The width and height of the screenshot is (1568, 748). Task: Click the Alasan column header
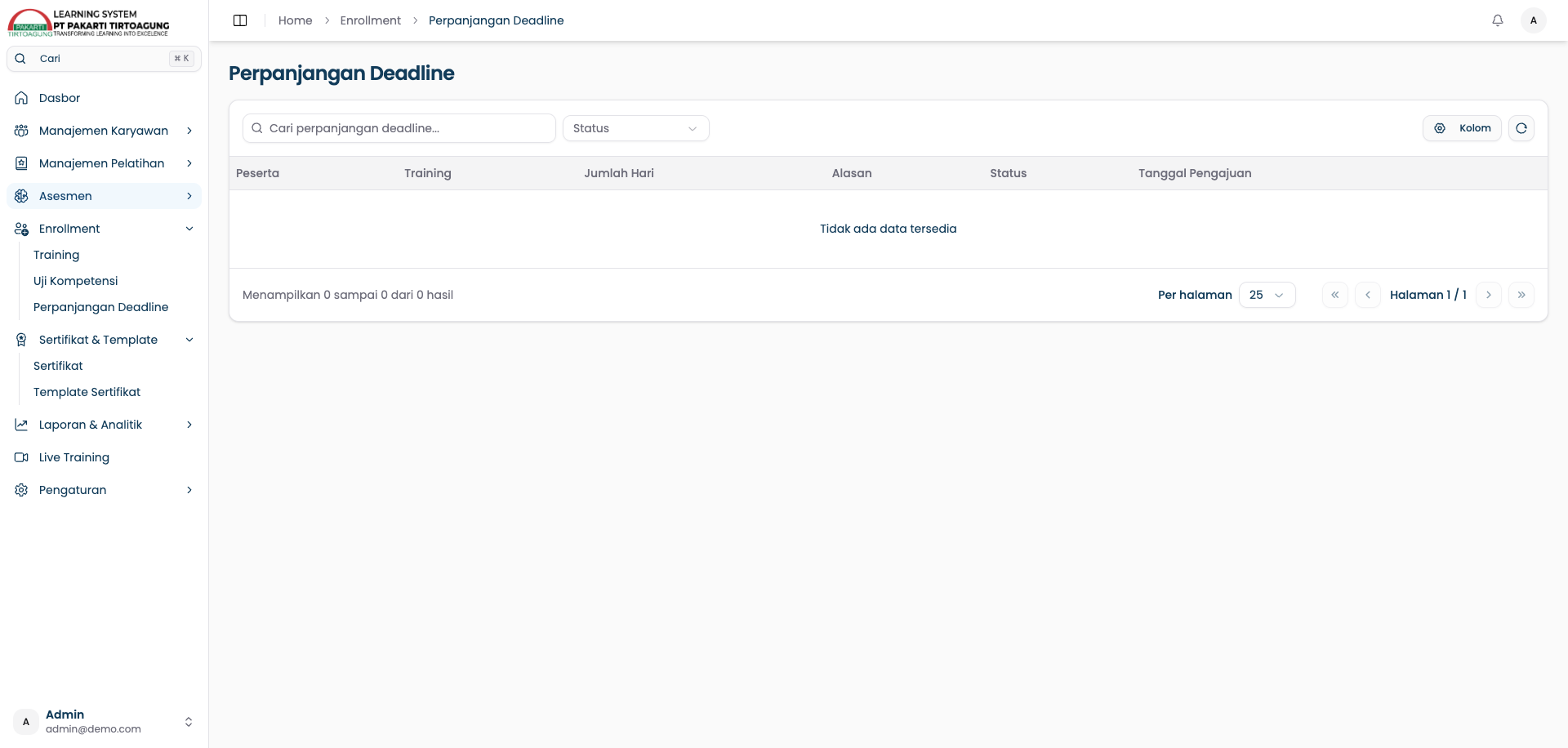point(852,173)
